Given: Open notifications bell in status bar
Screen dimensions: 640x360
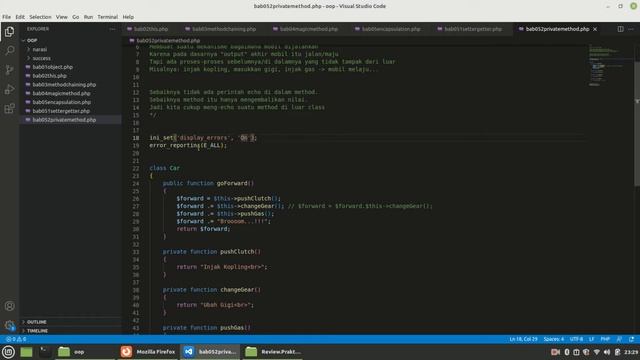Looking at the screenshot, I should click(631, 339).
